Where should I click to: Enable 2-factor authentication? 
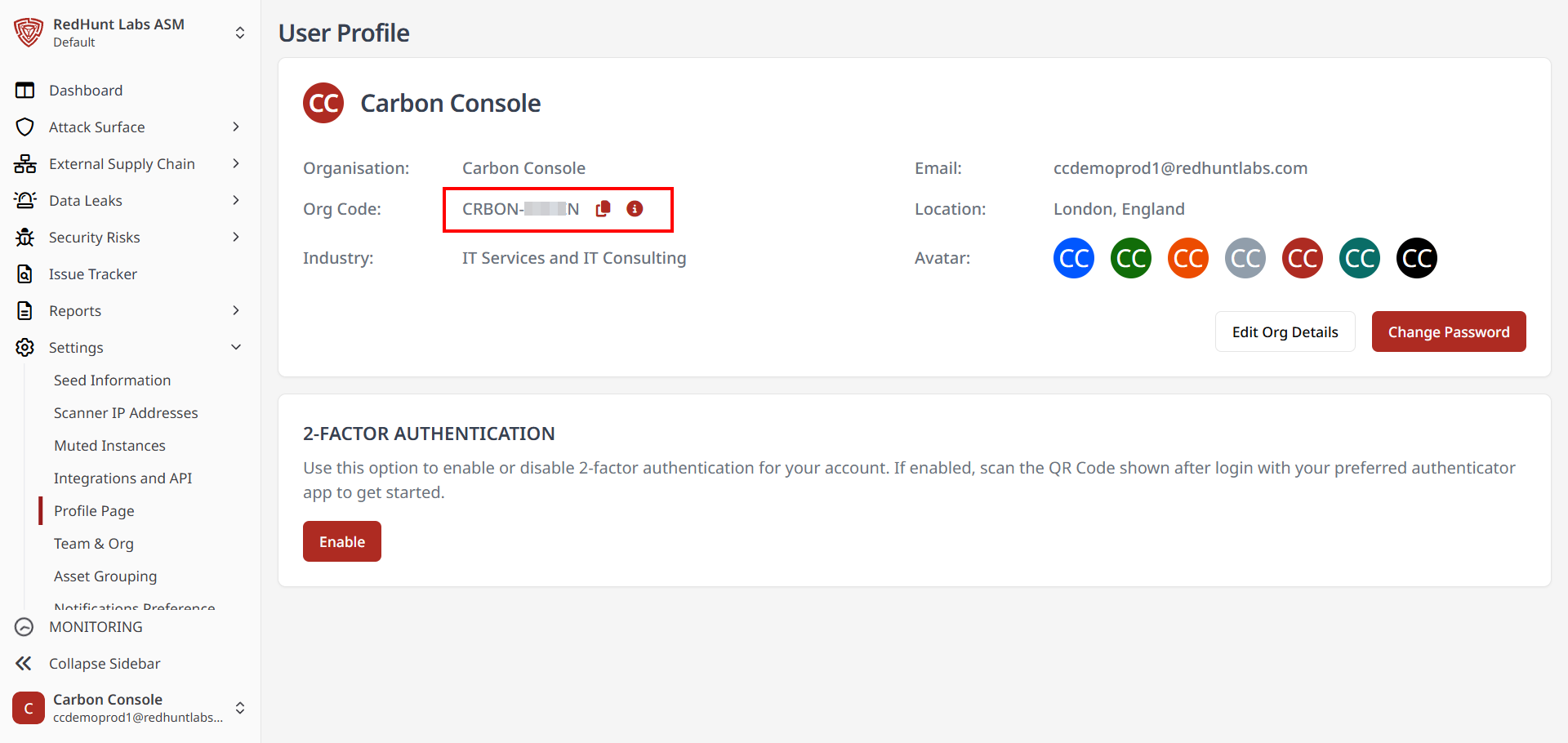pyautogui.click(x=342, y=541)
